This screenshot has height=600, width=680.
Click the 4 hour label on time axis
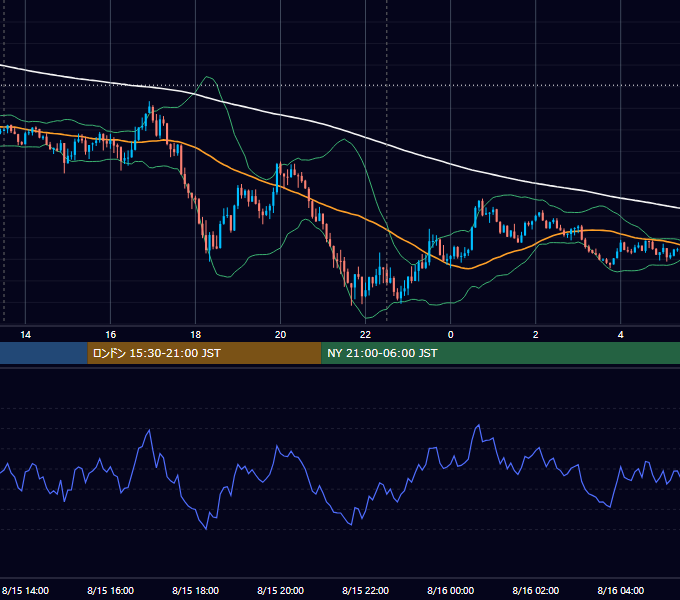pos(621,335)
